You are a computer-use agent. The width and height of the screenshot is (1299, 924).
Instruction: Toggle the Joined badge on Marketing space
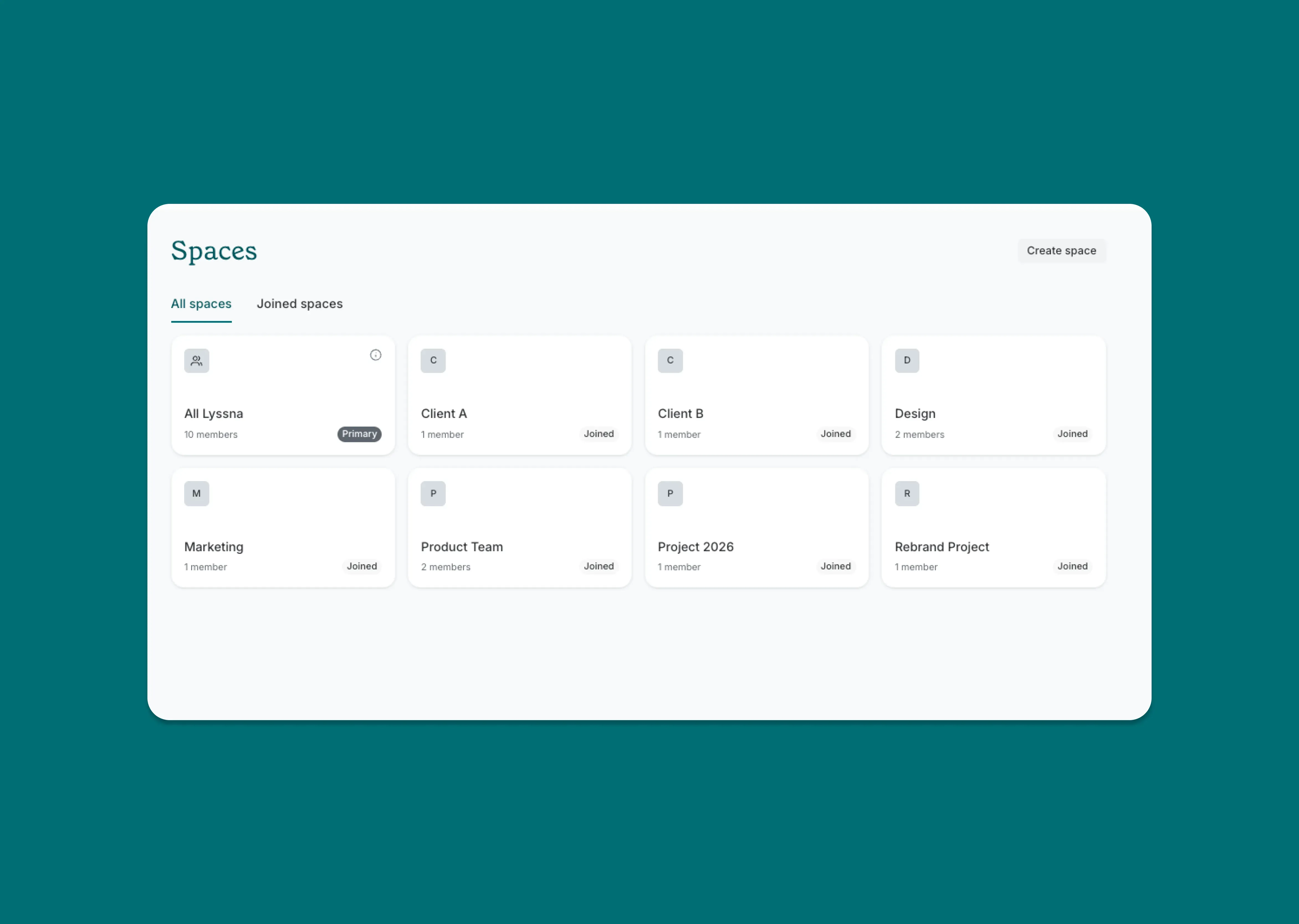pos(362,566)
